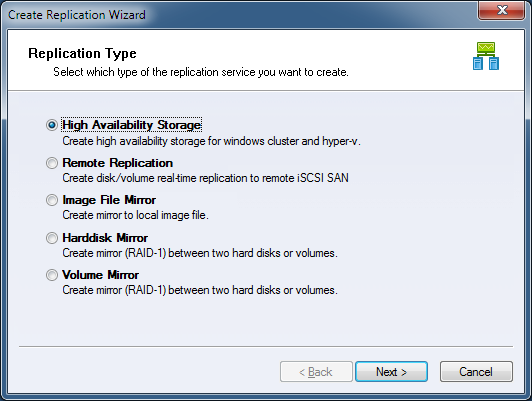Click the windows cluster and hyper-v description

tap(211, 141)
